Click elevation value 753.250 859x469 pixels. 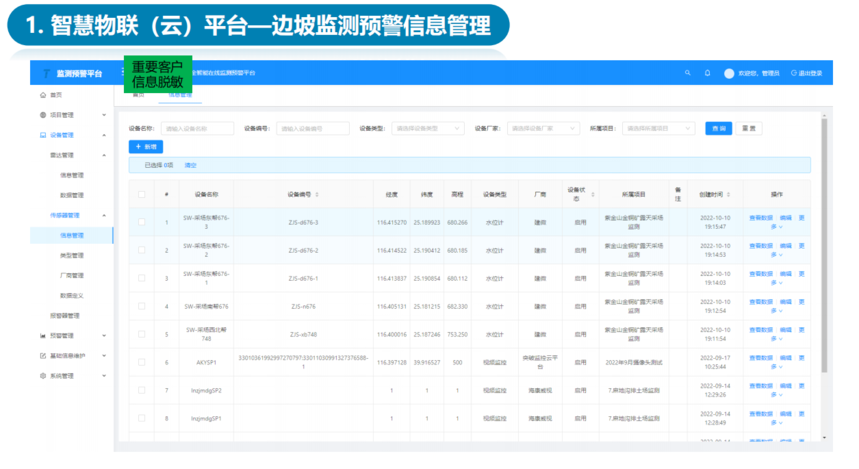point(457,334)
